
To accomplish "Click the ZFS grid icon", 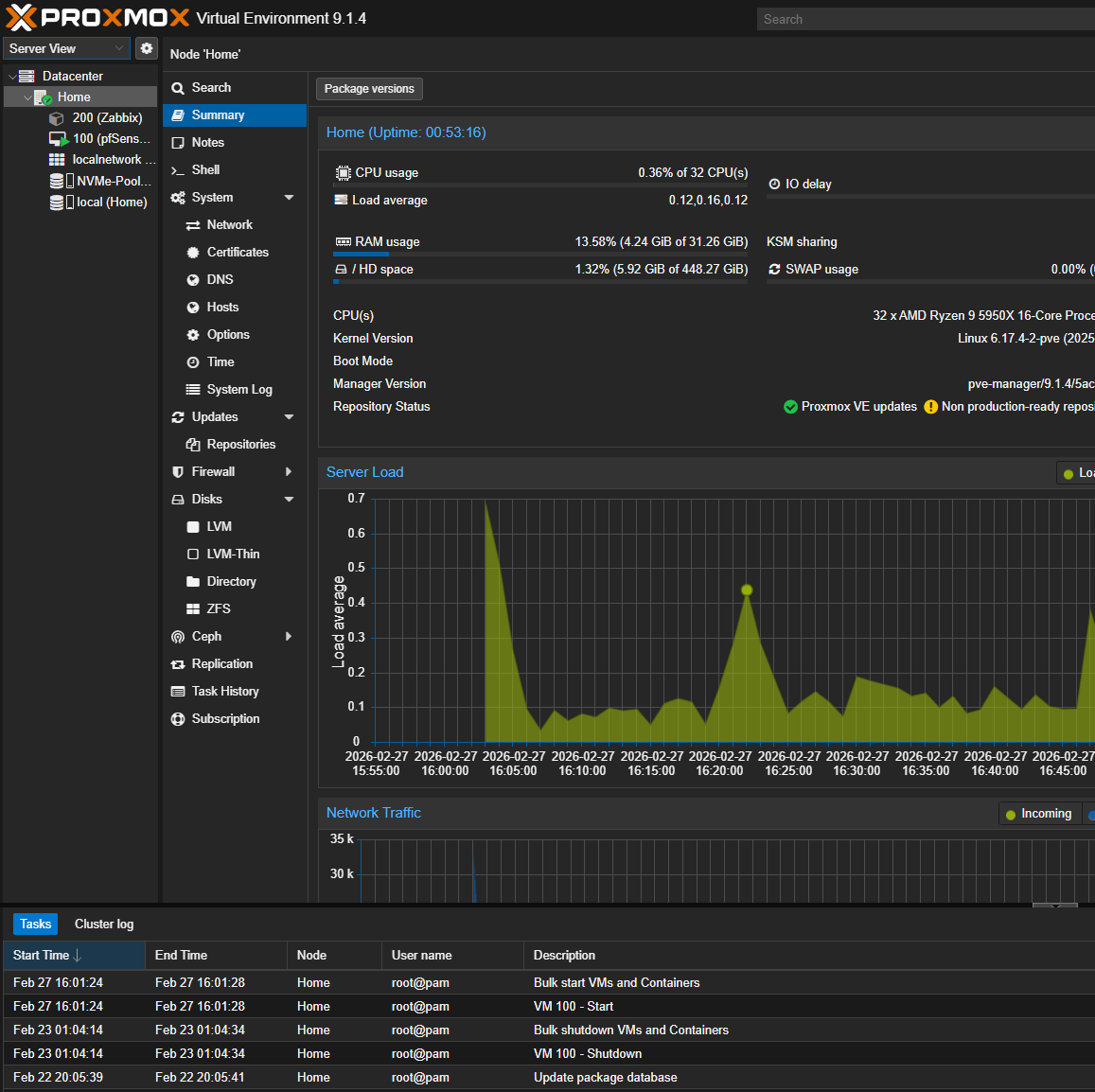I will pos(193,609).
